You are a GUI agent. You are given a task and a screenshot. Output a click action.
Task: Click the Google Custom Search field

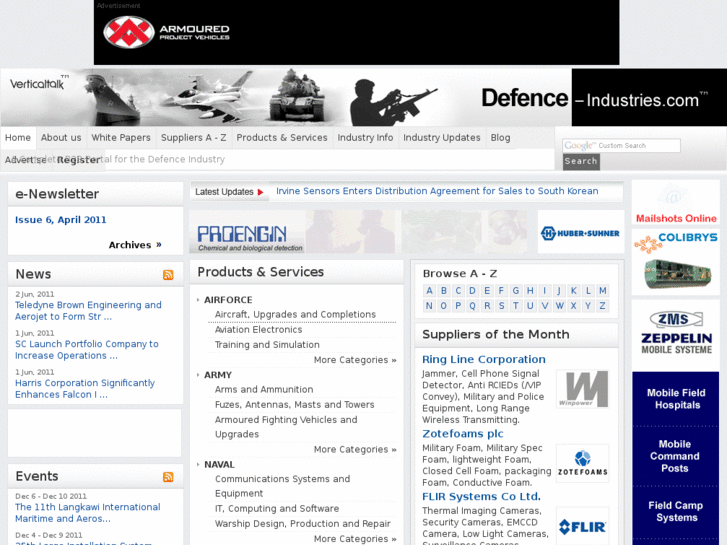621,146
